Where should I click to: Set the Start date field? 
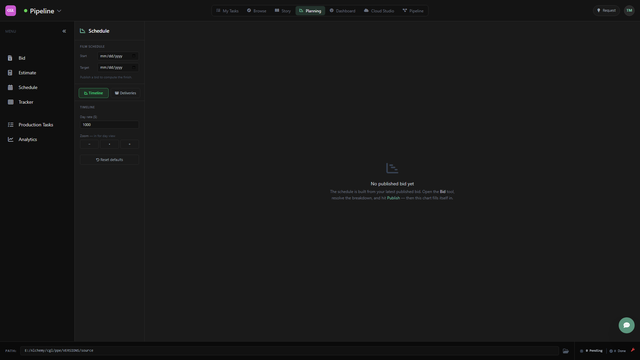(118, 56)
